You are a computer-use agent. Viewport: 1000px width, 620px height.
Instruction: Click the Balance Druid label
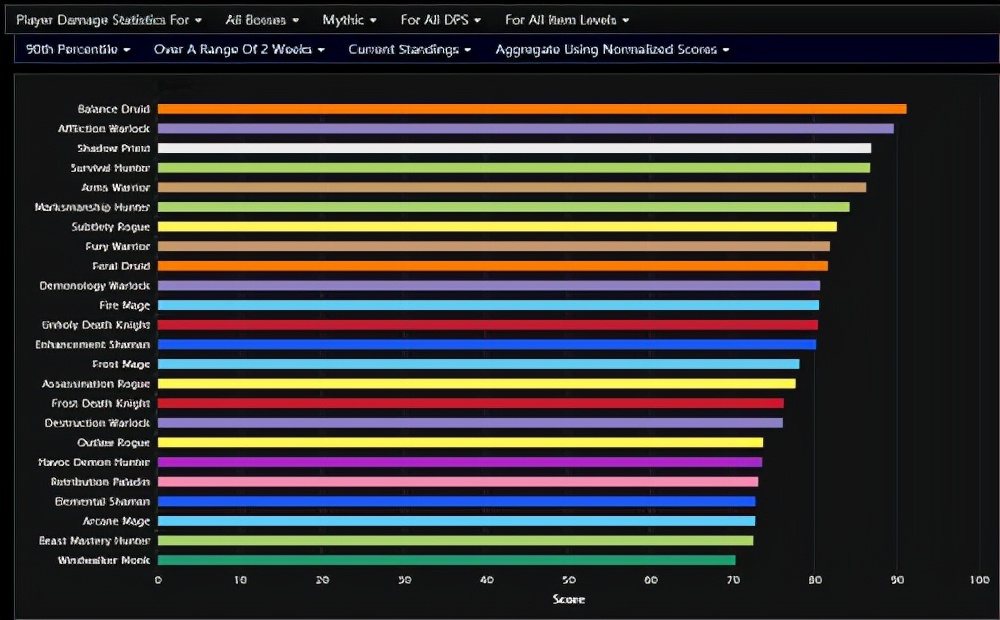pyautogui.click(x=114, y=109)
